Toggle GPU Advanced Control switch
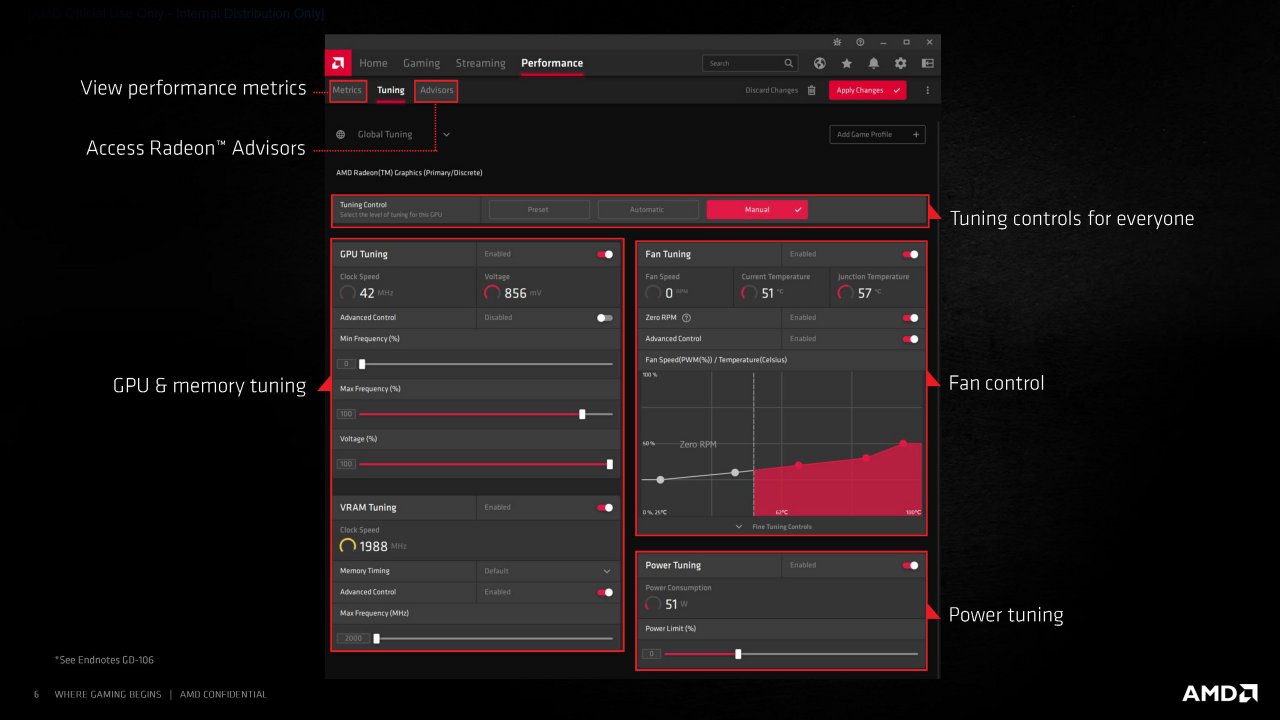 [x=605, y=317]
